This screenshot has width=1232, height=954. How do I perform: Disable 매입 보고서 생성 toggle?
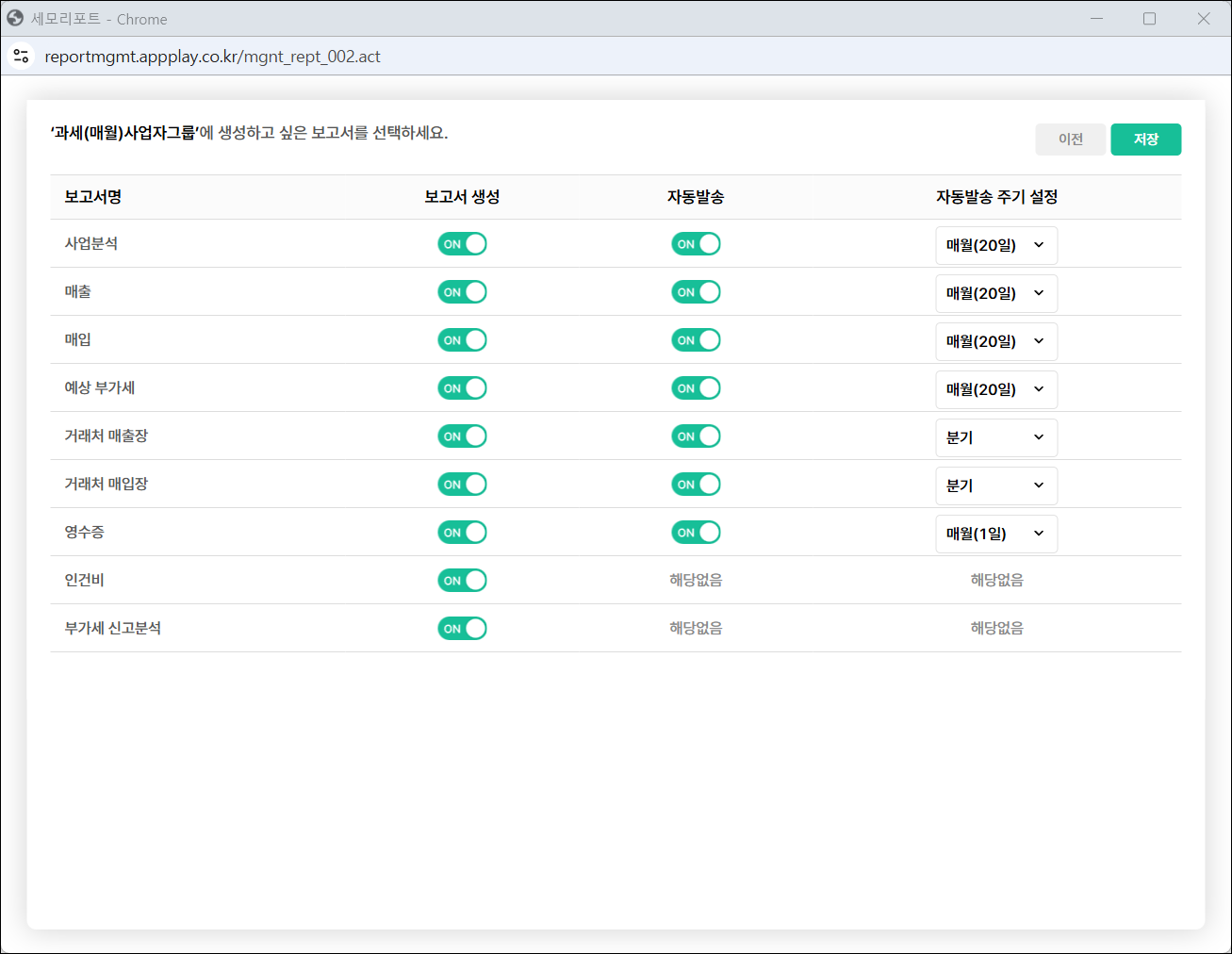pos(462,340)
